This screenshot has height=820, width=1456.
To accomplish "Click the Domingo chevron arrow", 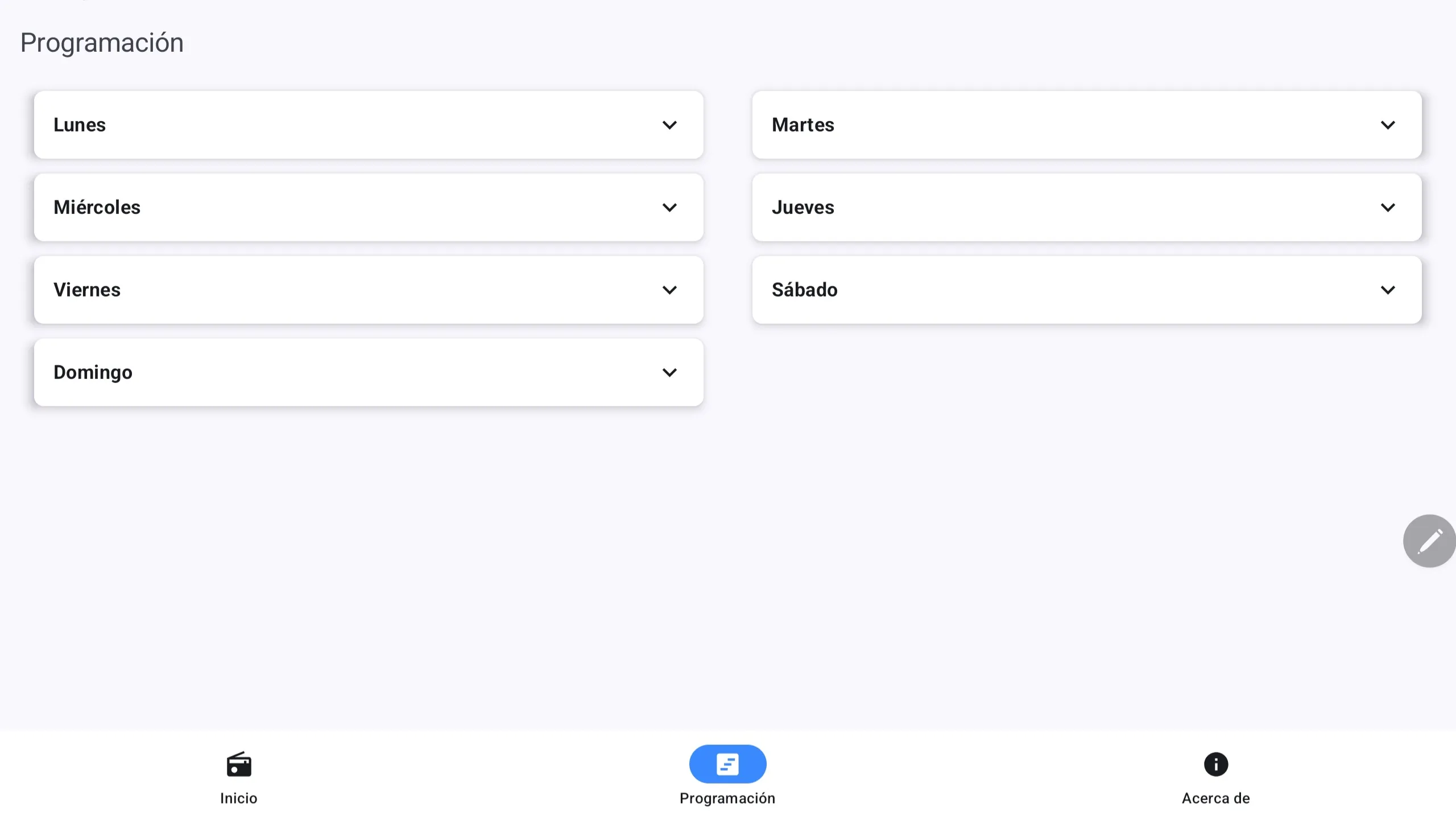I will point(669,373).
